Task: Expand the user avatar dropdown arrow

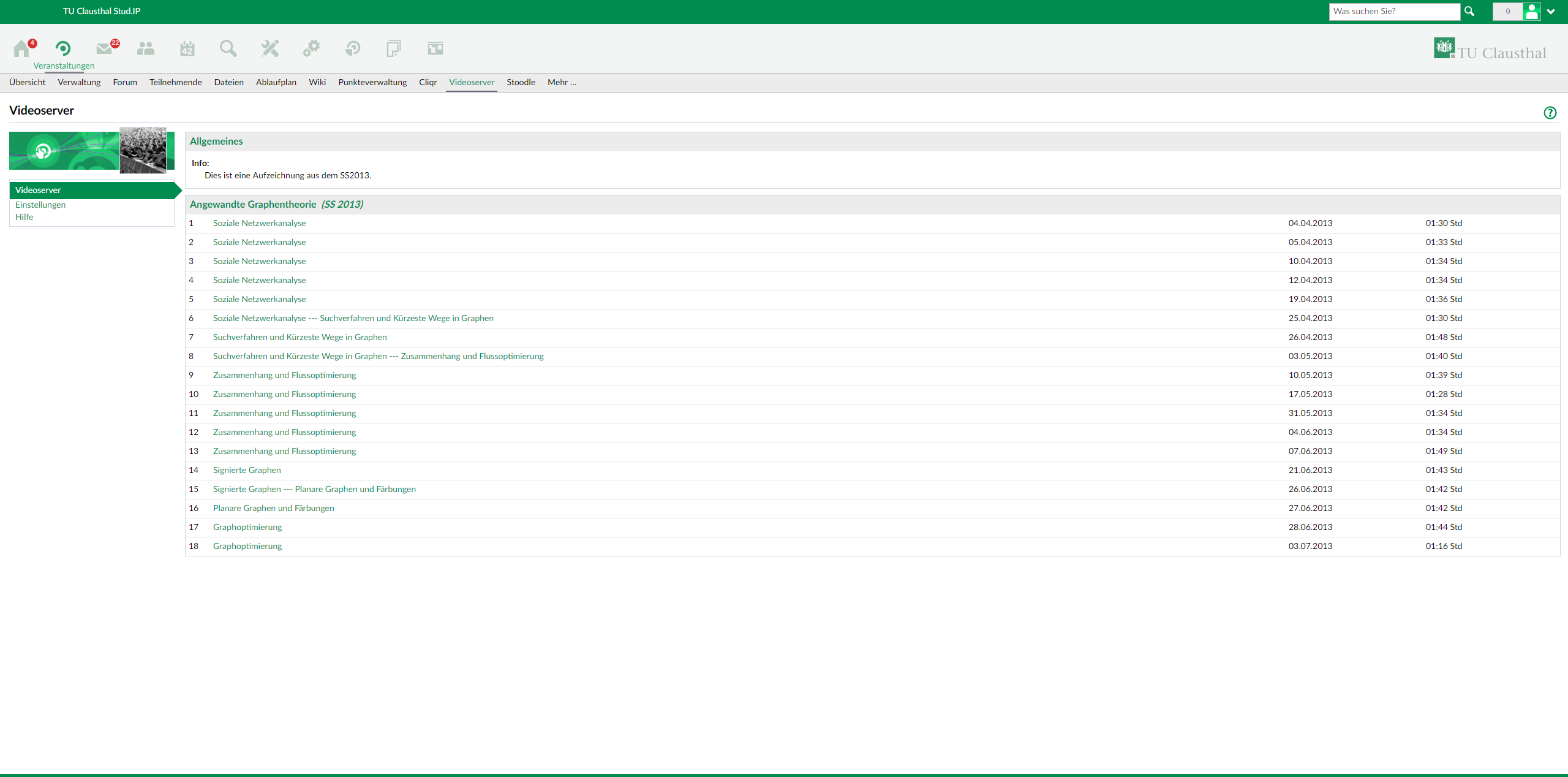Action: (1551, 12)
